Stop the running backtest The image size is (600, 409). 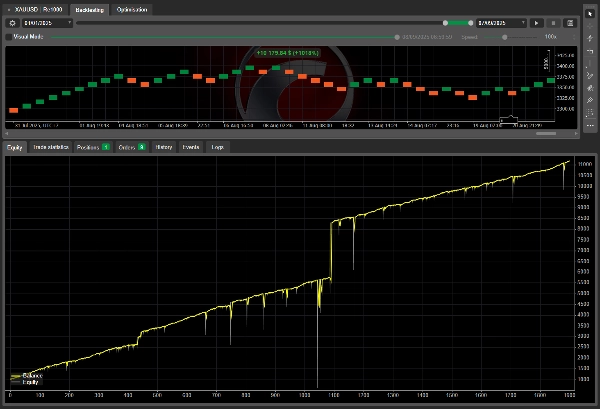point(553,22)
